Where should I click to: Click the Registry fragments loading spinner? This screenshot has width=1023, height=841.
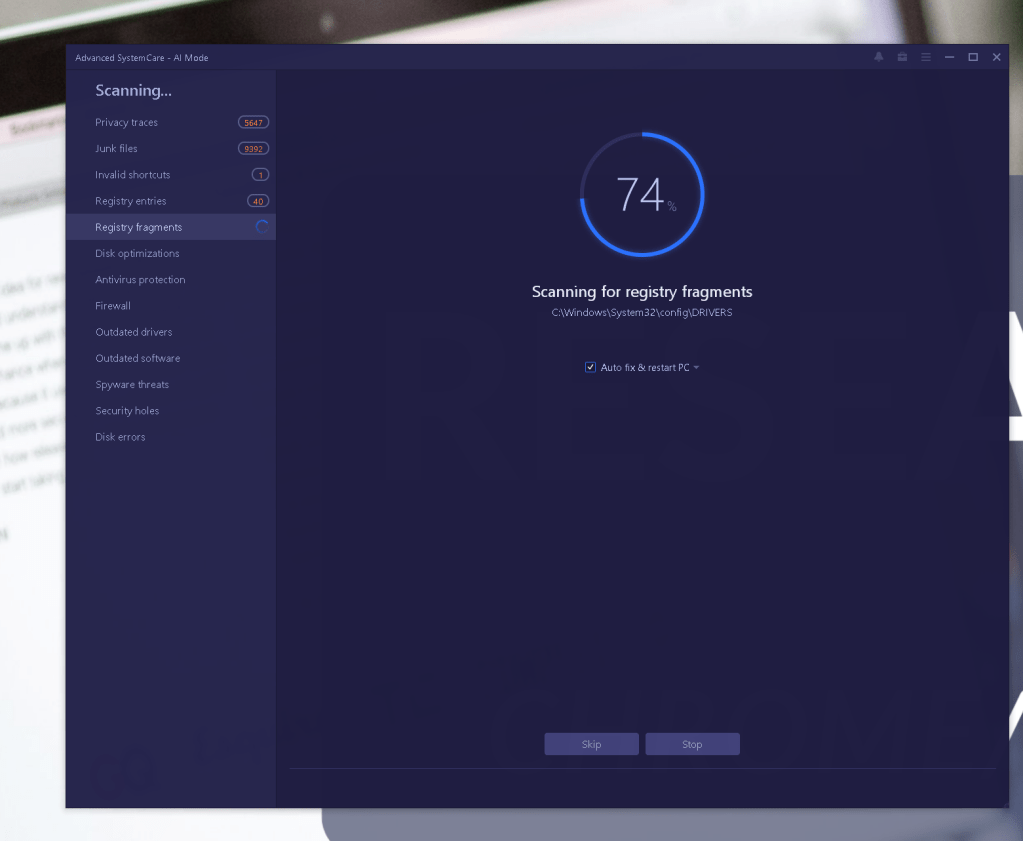tap(262, 227)
